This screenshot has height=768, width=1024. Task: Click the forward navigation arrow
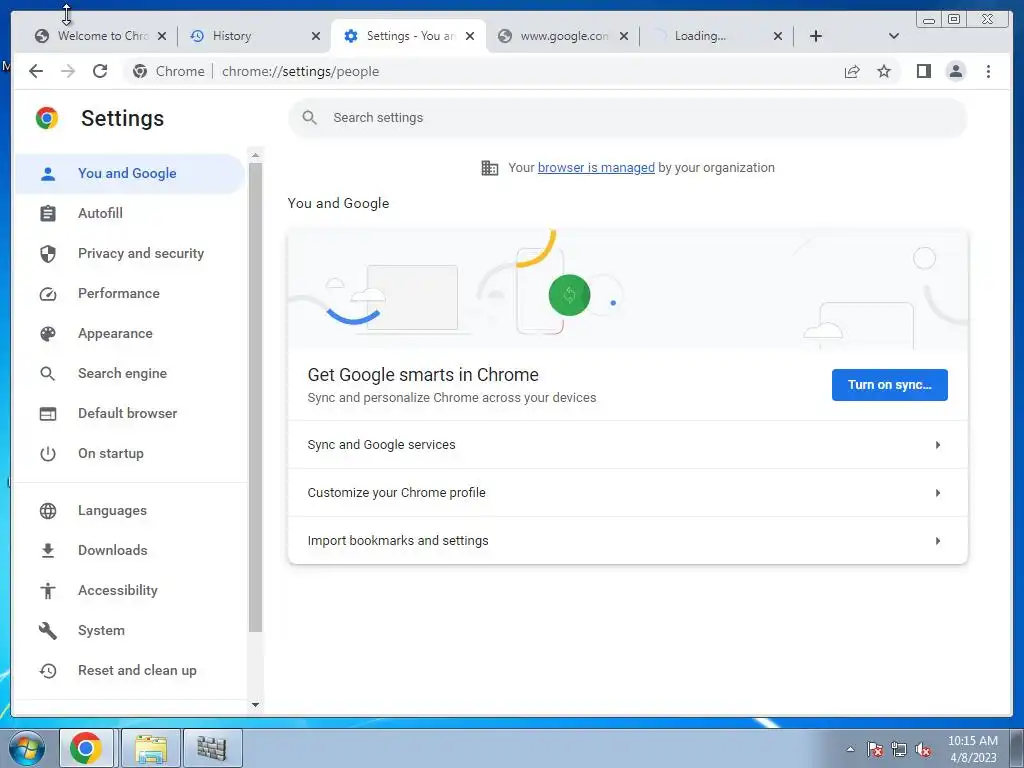pos(68,71)
